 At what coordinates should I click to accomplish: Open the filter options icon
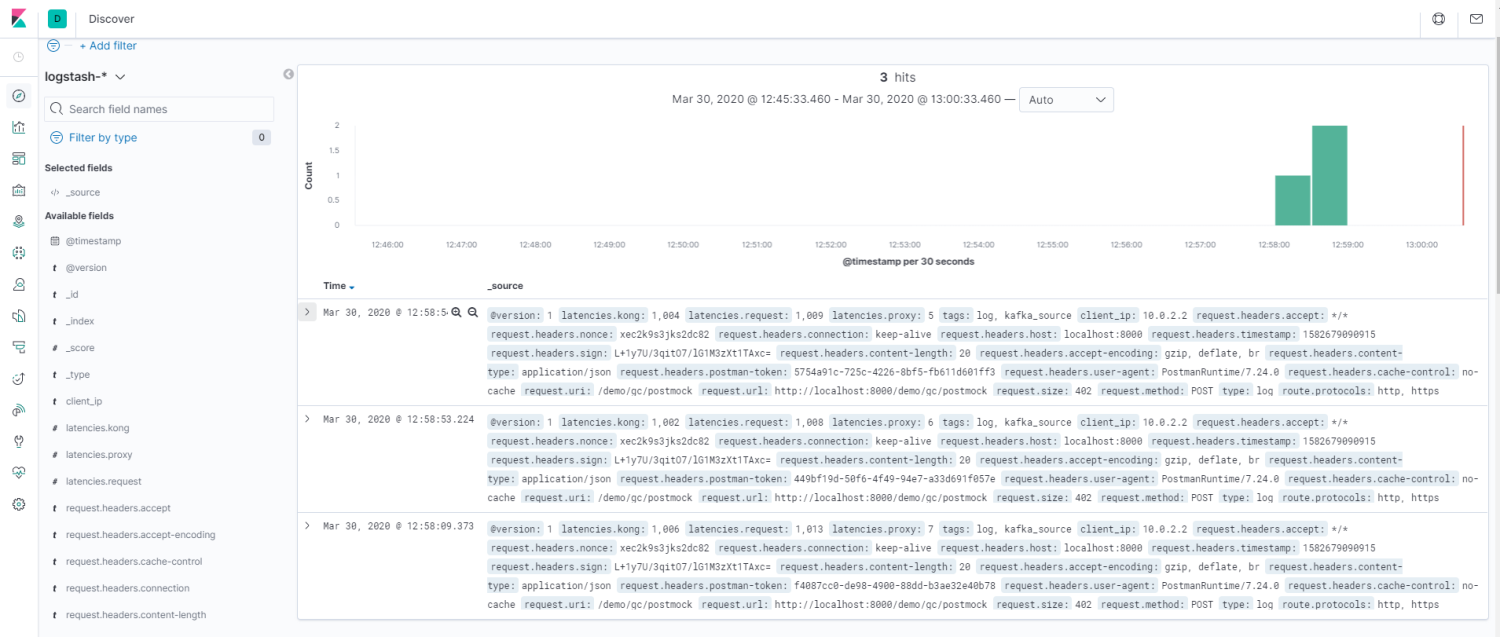pos(53,46)
